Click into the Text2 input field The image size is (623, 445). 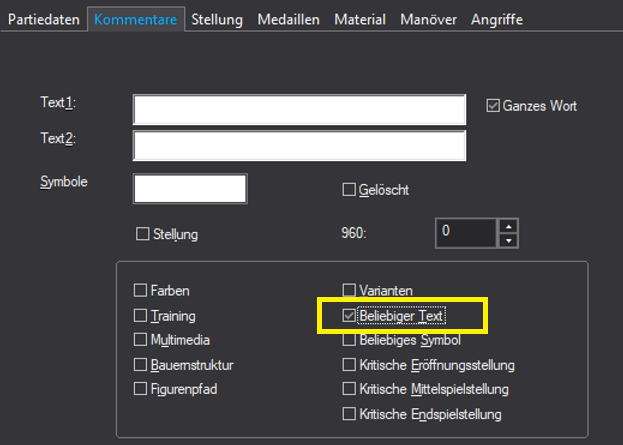coord(299,144)
